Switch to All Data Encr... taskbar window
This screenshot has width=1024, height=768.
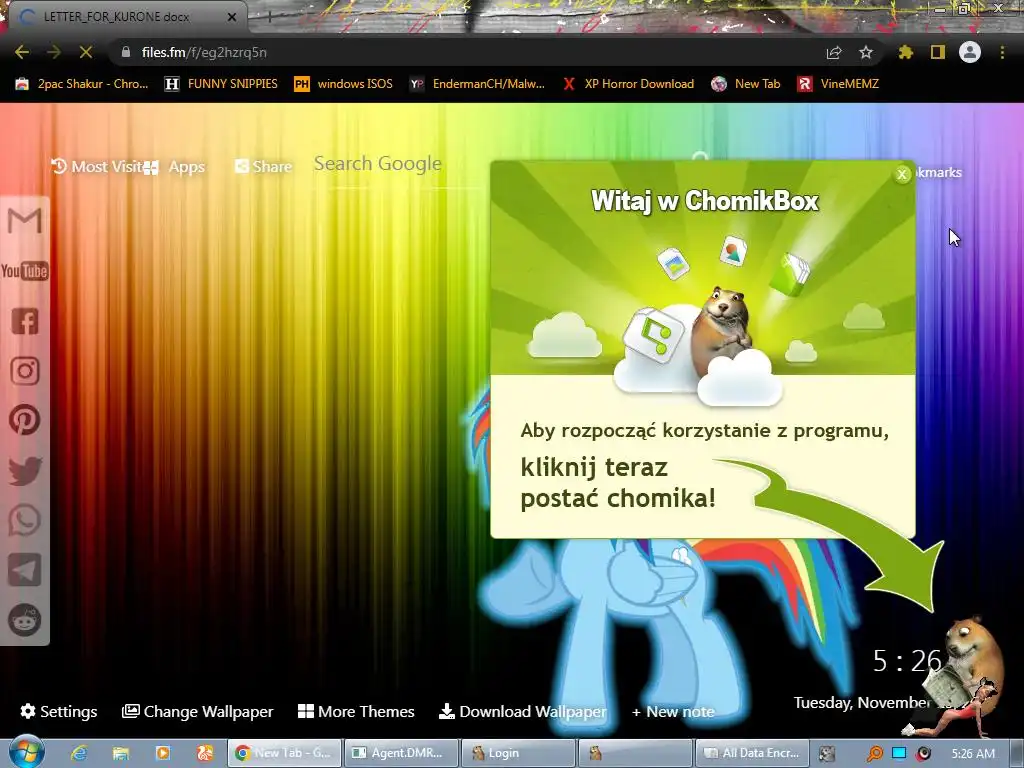coord(752,753)
